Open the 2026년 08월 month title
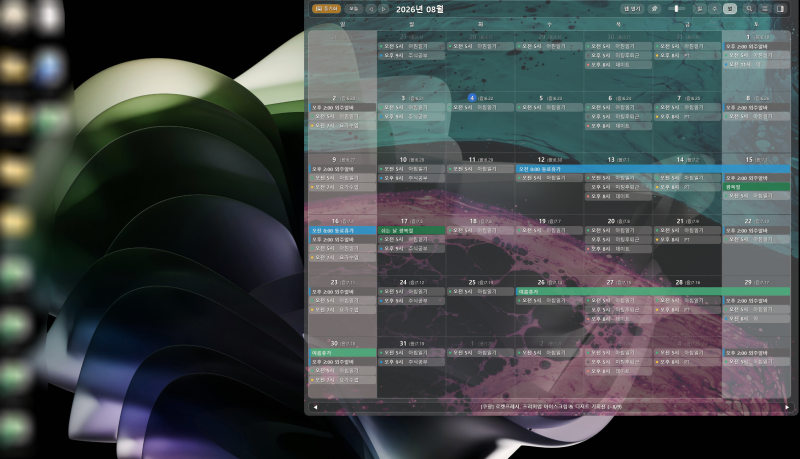This screenshot has height=459, width=800. [420, 9]
